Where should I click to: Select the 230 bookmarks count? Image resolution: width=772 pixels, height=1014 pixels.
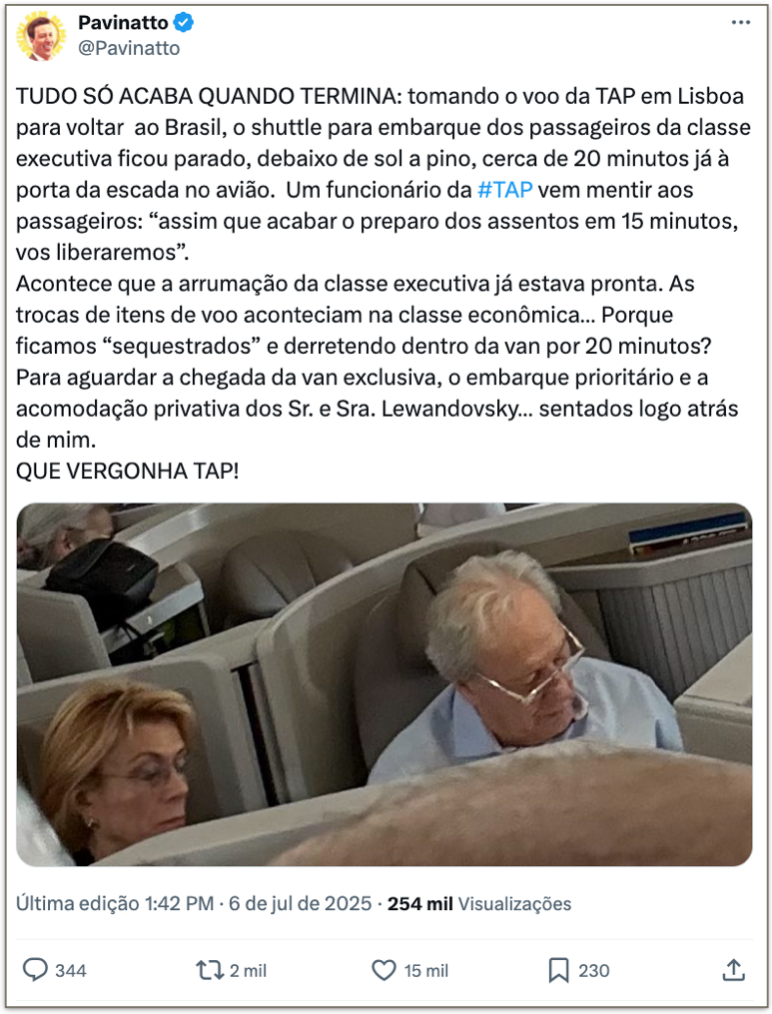594,971
